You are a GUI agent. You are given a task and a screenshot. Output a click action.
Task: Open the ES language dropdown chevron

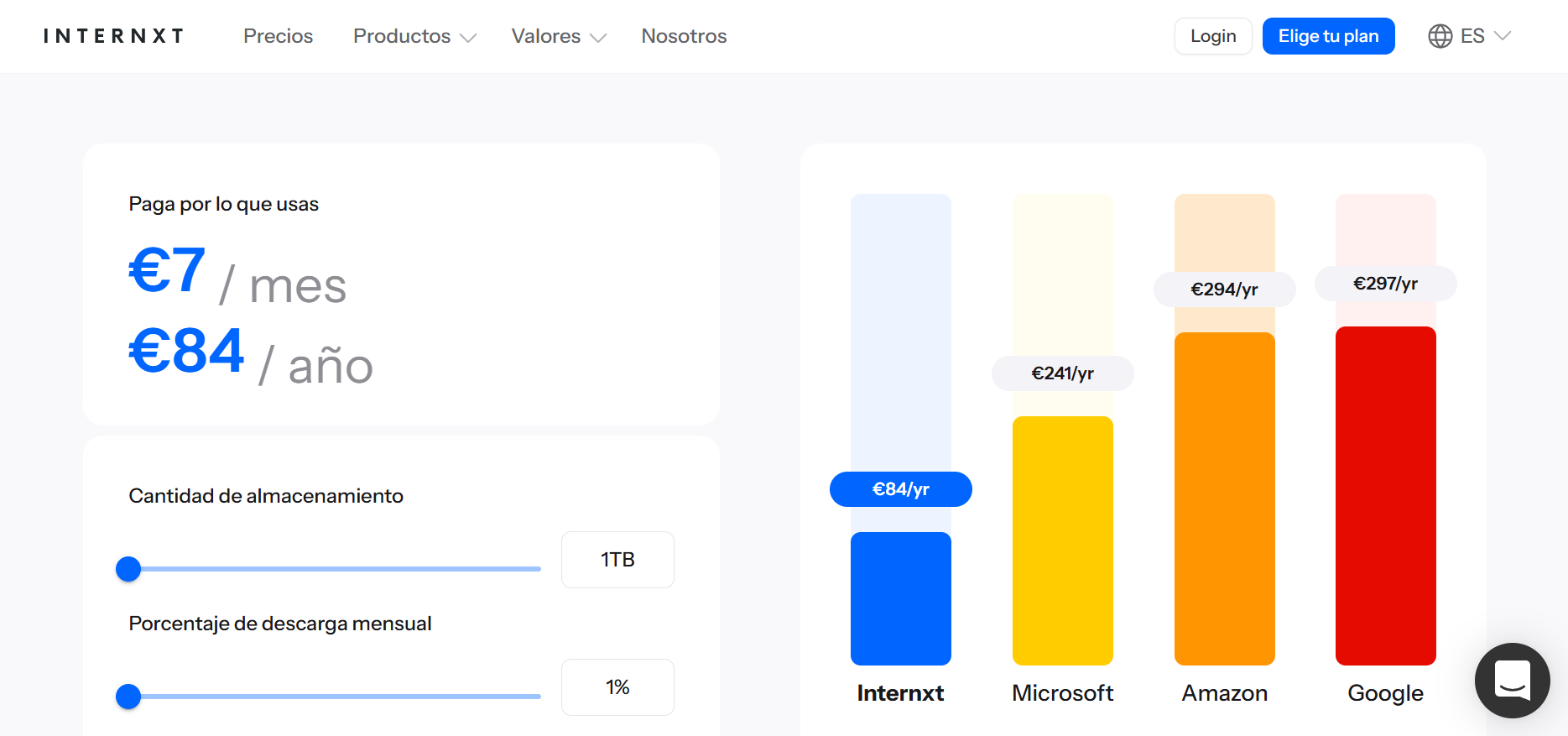[1503, 36]
